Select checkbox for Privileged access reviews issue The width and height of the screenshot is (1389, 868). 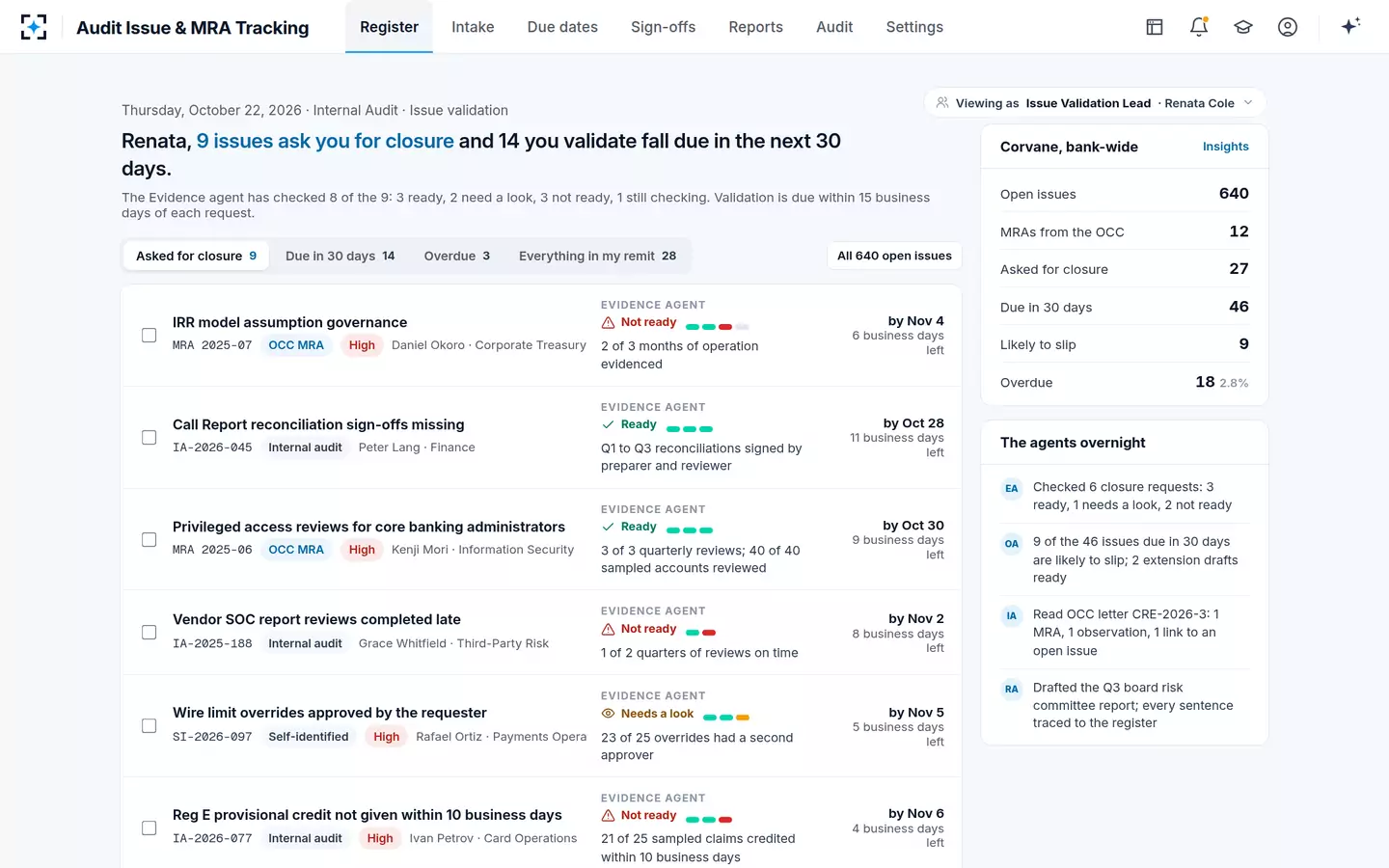click(x=149, y=539)
